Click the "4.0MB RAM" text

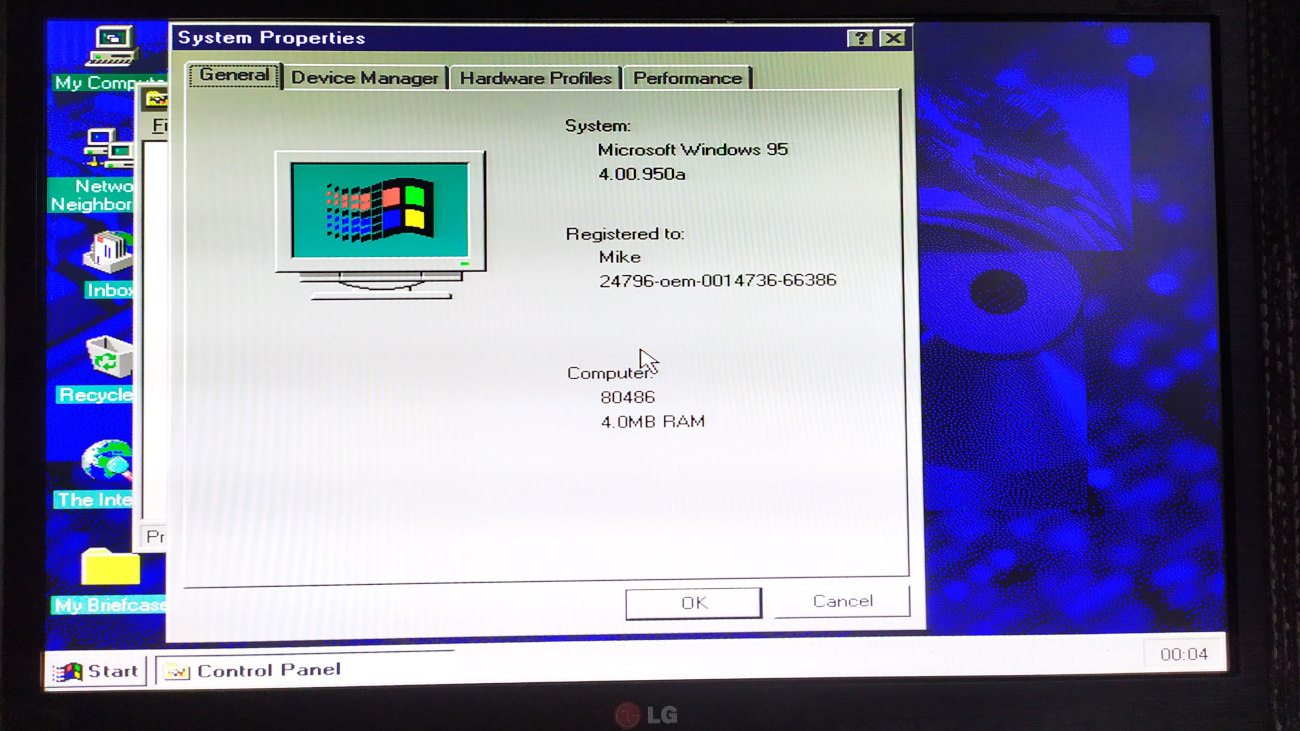tap(652, 422)
